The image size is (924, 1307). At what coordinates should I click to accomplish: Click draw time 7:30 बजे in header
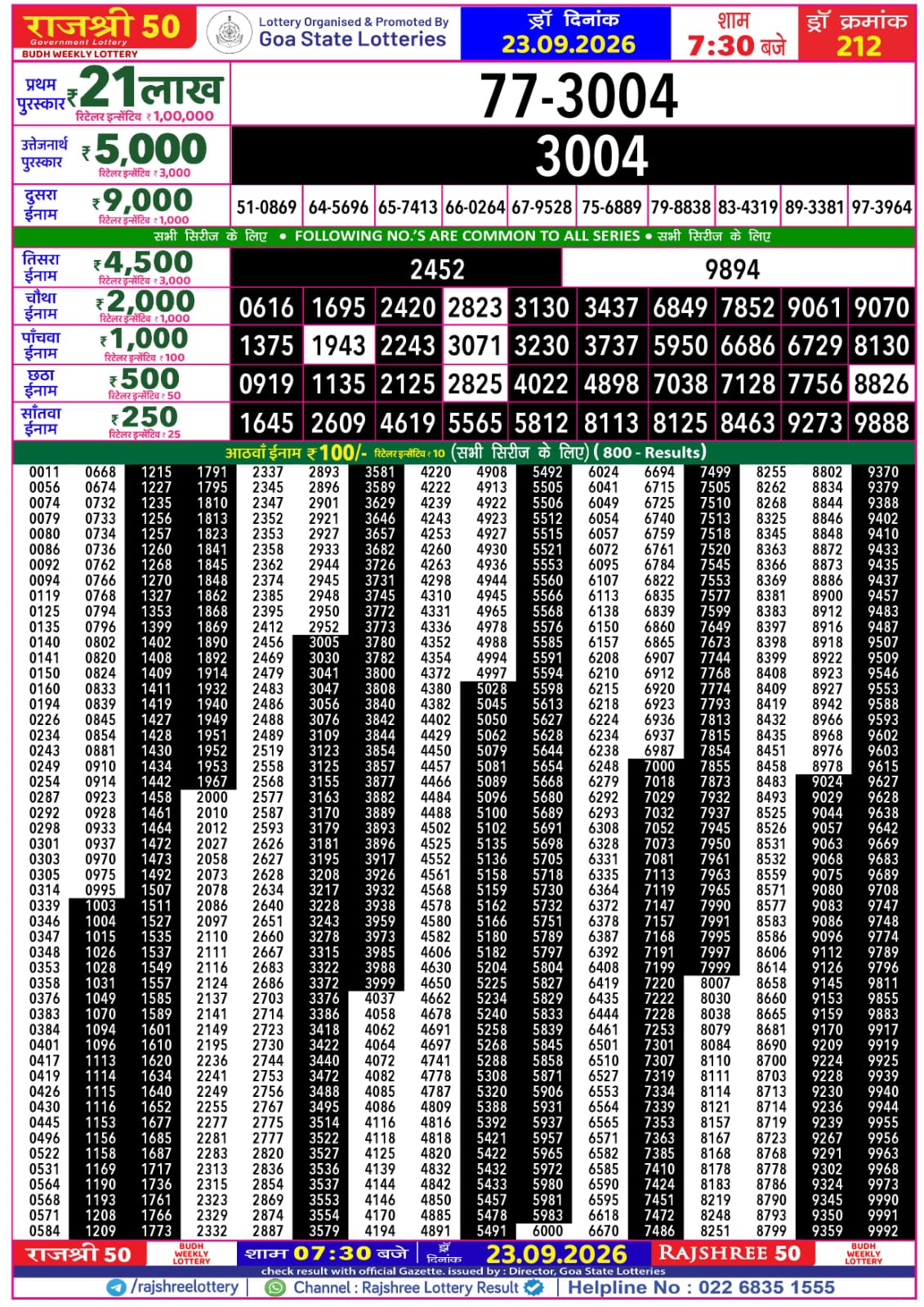[x=736, y=46]
